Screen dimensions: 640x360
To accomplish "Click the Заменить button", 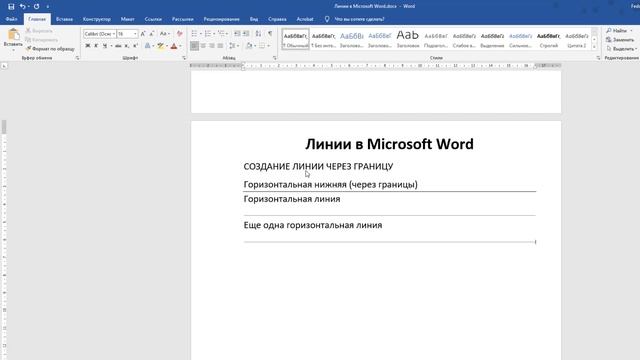I will pyautogui.click(x=620, y=40).
